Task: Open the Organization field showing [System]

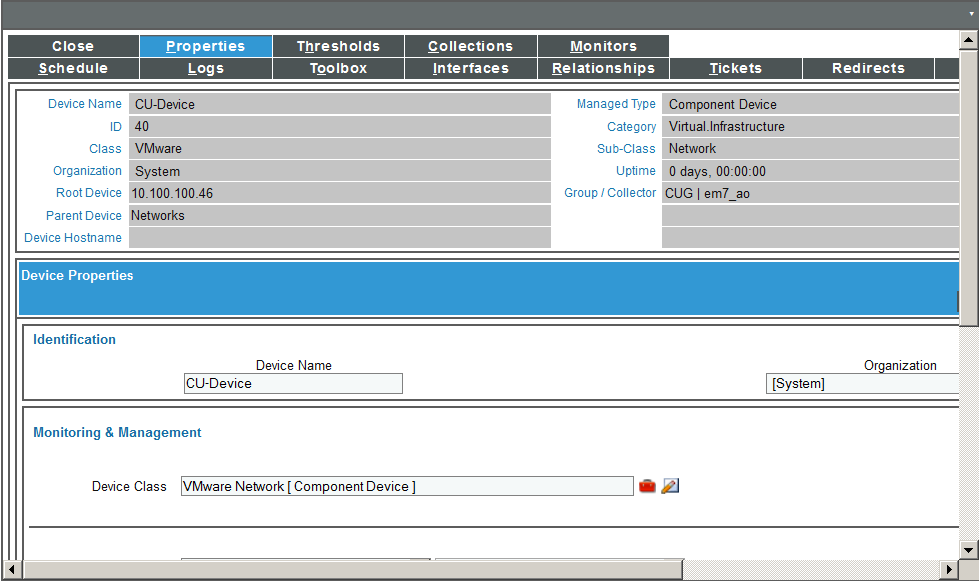Action: [862, 384]
